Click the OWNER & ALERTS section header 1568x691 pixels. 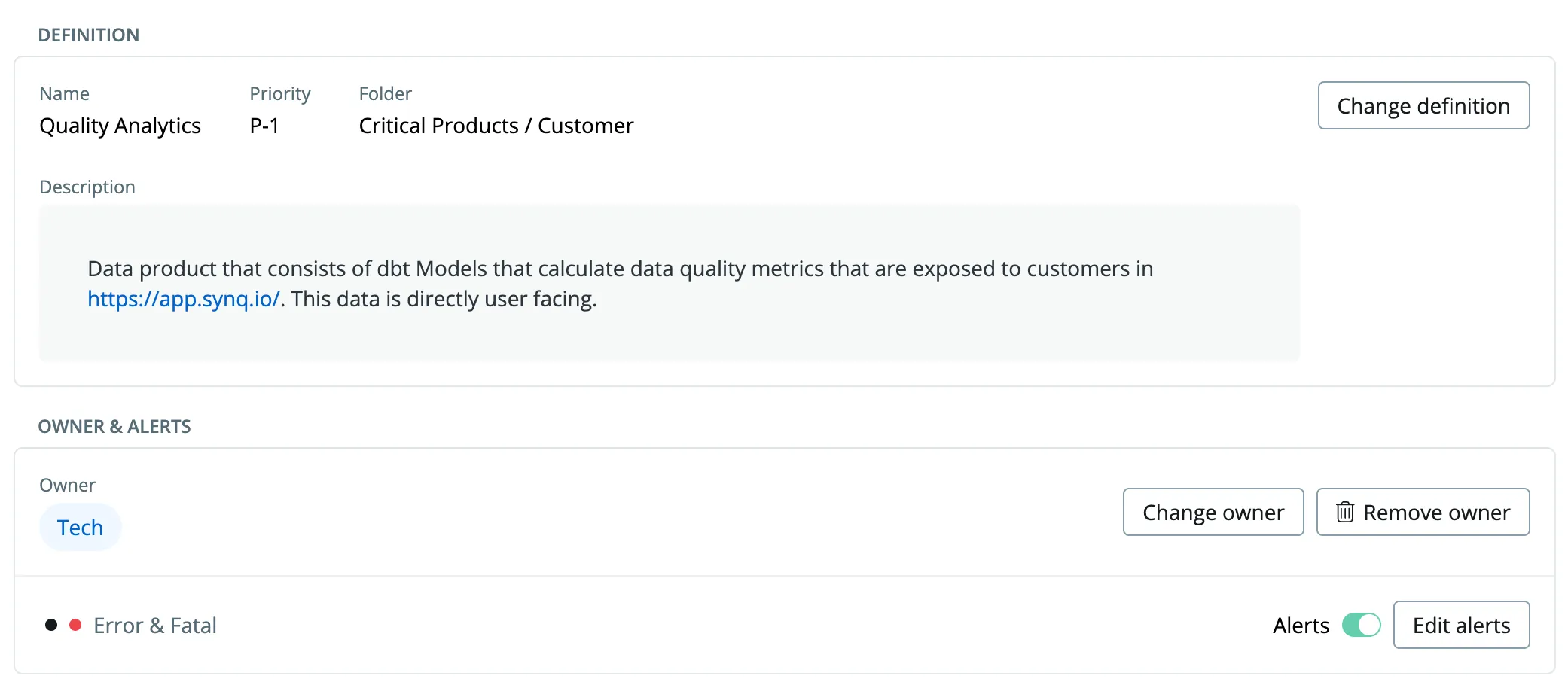click(x=115, y=426)
